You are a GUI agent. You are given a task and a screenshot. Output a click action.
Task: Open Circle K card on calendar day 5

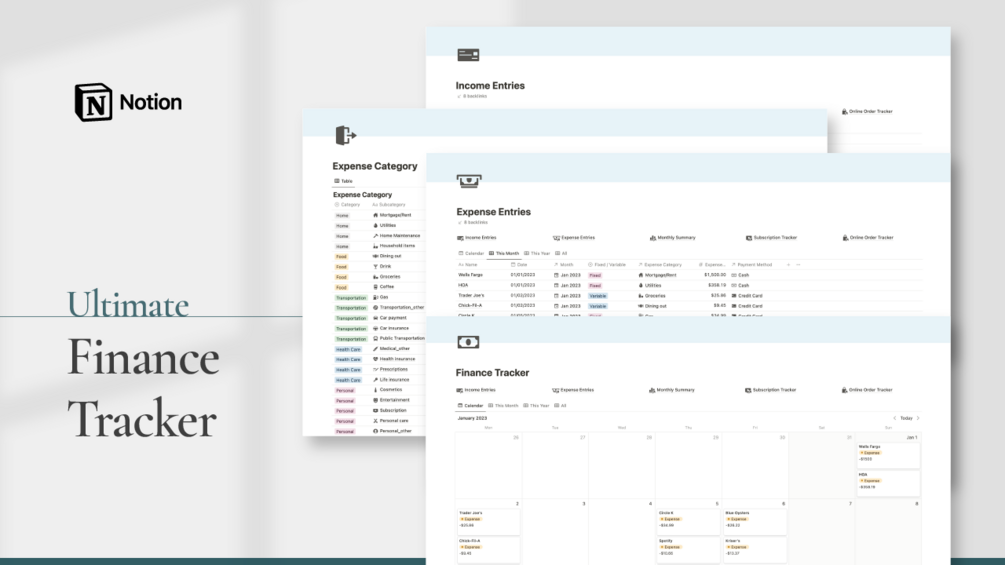coord(688,521)
